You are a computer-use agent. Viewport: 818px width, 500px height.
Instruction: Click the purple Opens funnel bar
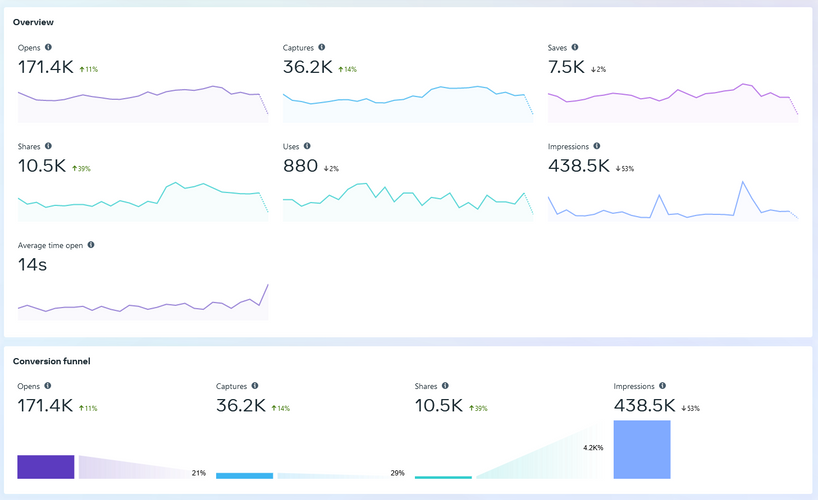[x=46, y=467]
